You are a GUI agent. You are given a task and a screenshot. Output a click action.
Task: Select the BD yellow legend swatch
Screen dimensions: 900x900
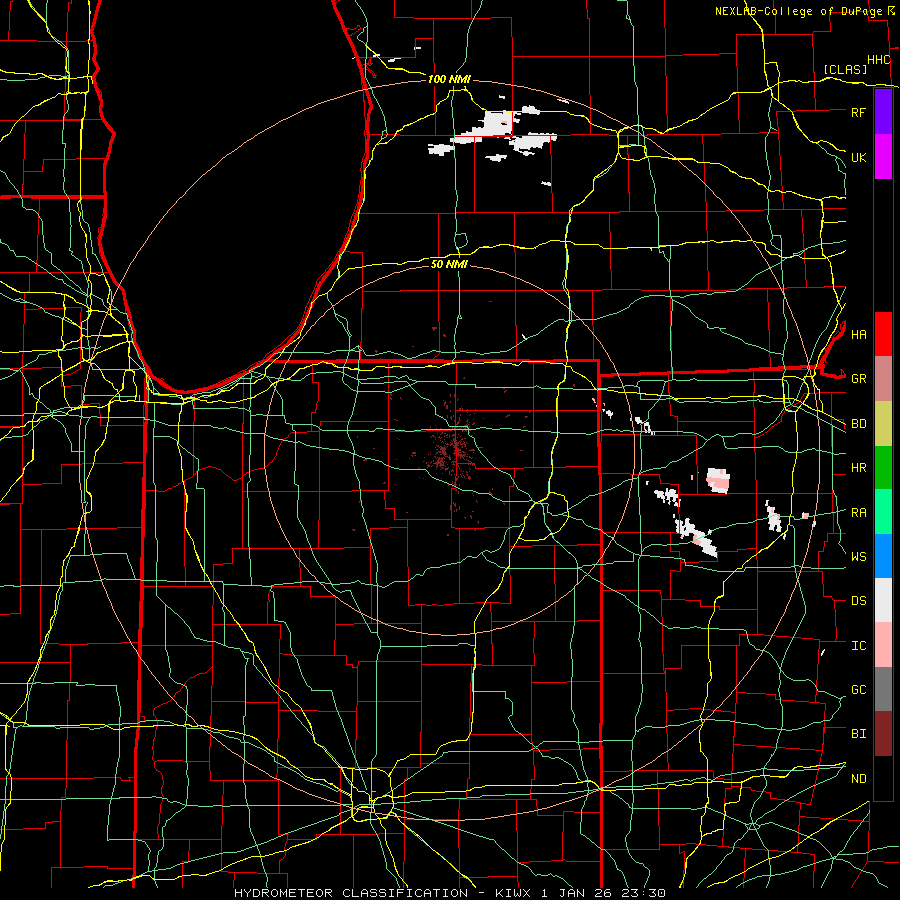883,424
